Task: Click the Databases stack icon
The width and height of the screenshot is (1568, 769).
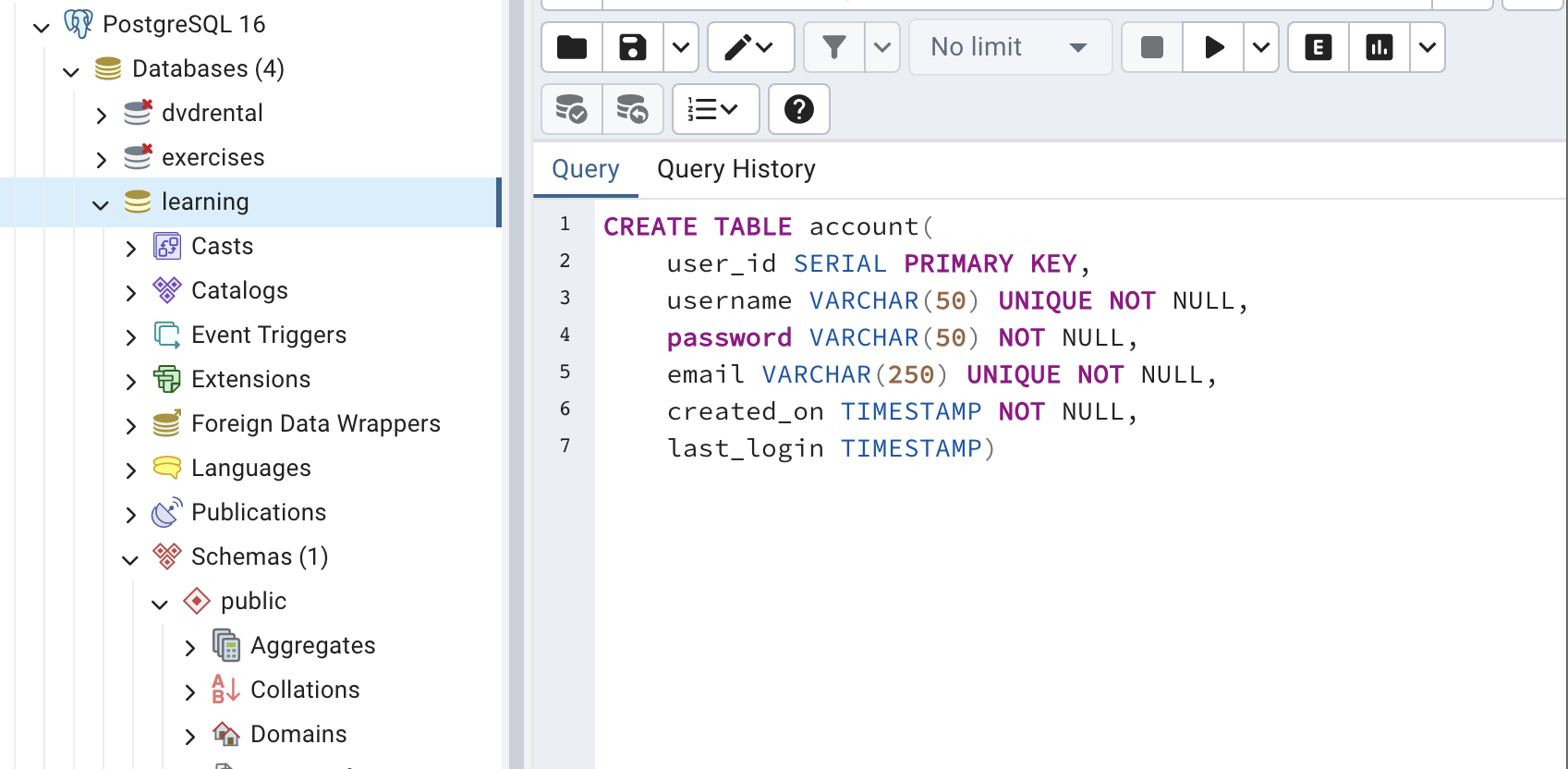Action: [108, 68]
